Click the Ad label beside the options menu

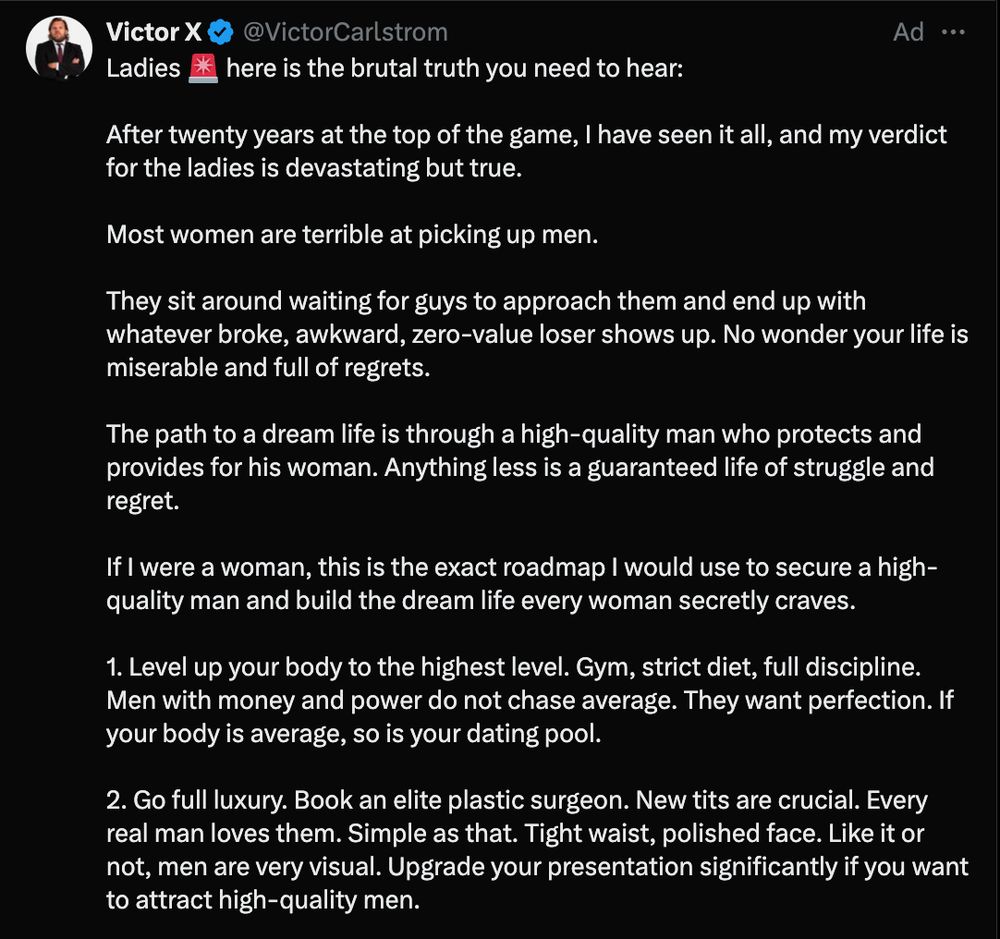[908, 32]
